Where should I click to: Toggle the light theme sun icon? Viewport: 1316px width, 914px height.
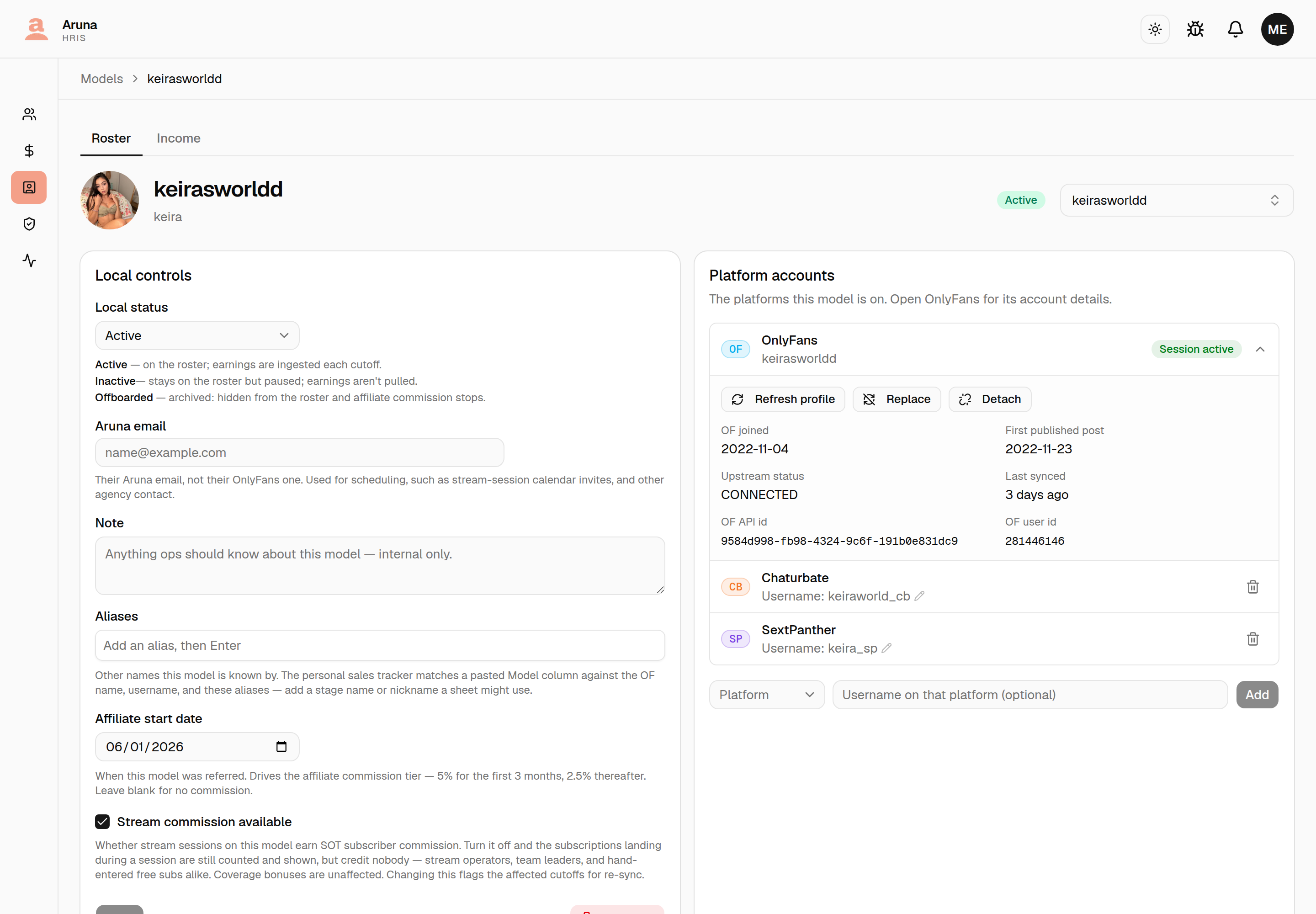[x=1155, y=29]
